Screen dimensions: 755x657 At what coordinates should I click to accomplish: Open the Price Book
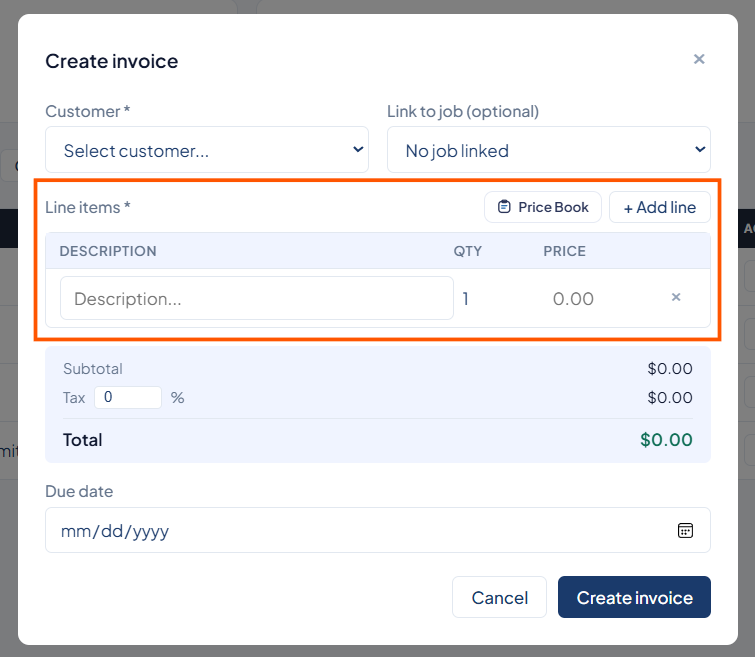543,207
